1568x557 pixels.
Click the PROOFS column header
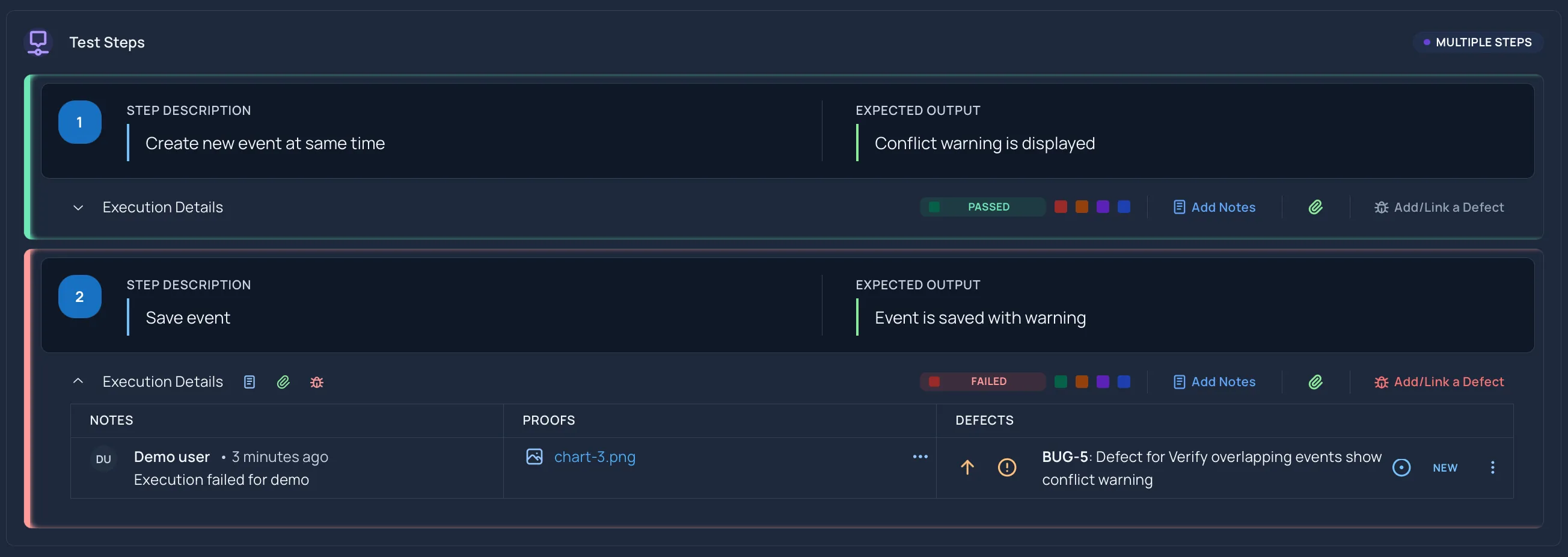549,420
